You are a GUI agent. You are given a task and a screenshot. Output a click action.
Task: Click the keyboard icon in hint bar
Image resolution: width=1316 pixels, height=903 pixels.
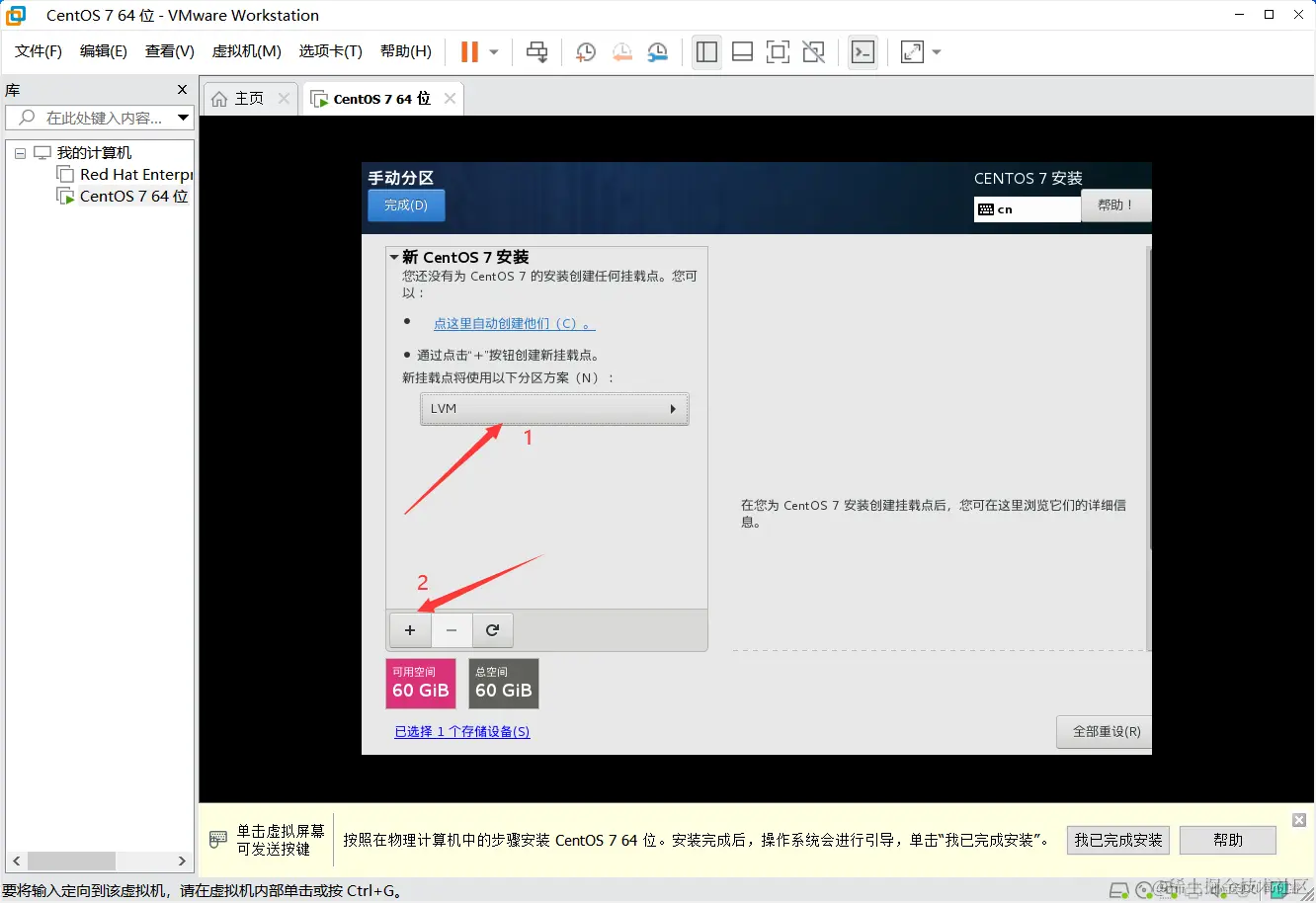[x=218, y=840]
